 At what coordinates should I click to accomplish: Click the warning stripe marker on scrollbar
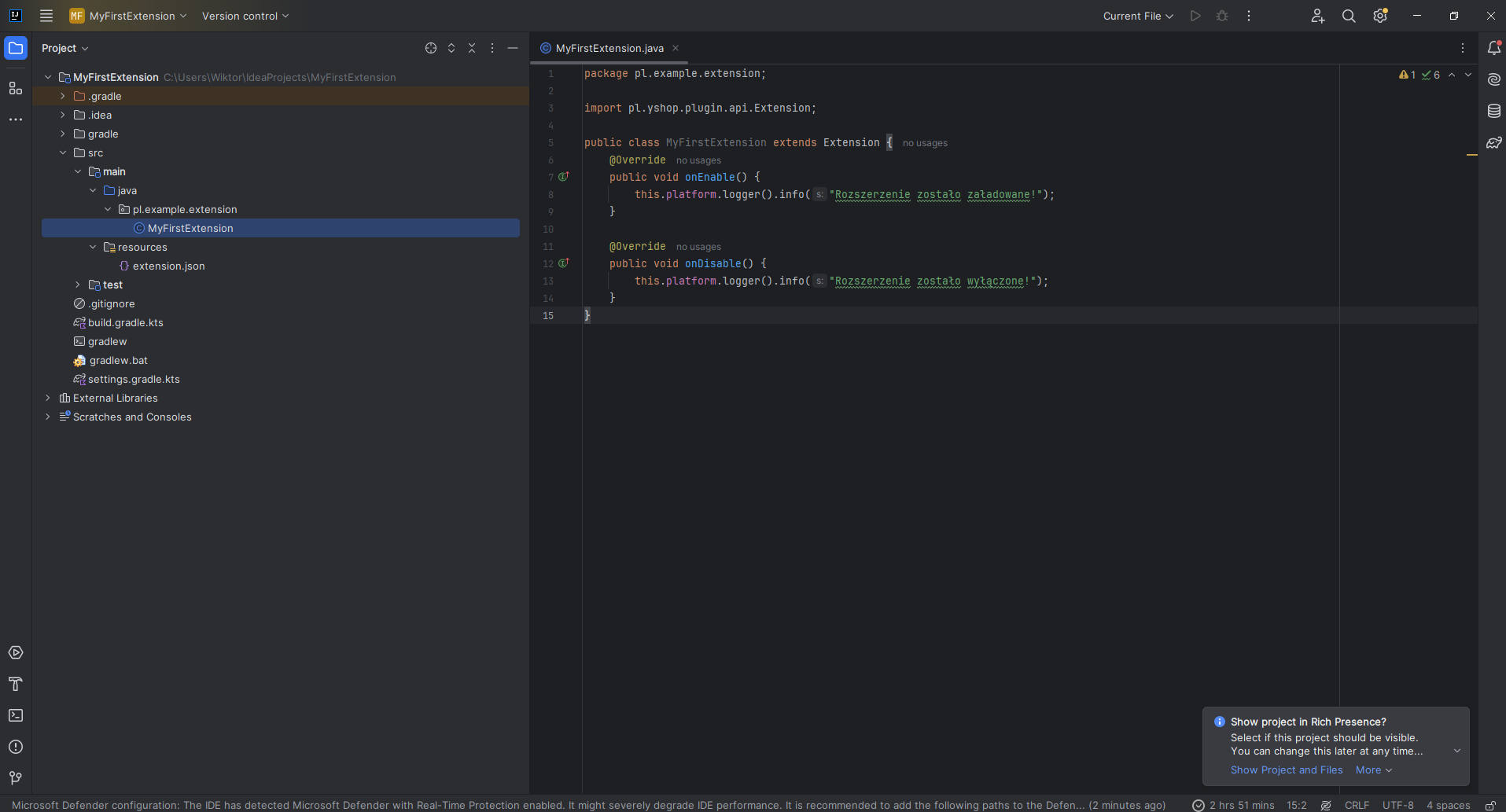coord(1472,156)
